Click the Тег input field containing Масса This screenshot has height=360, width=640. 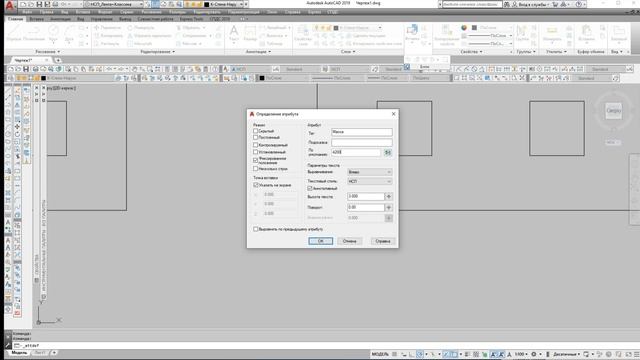click(x=362, y=132)
